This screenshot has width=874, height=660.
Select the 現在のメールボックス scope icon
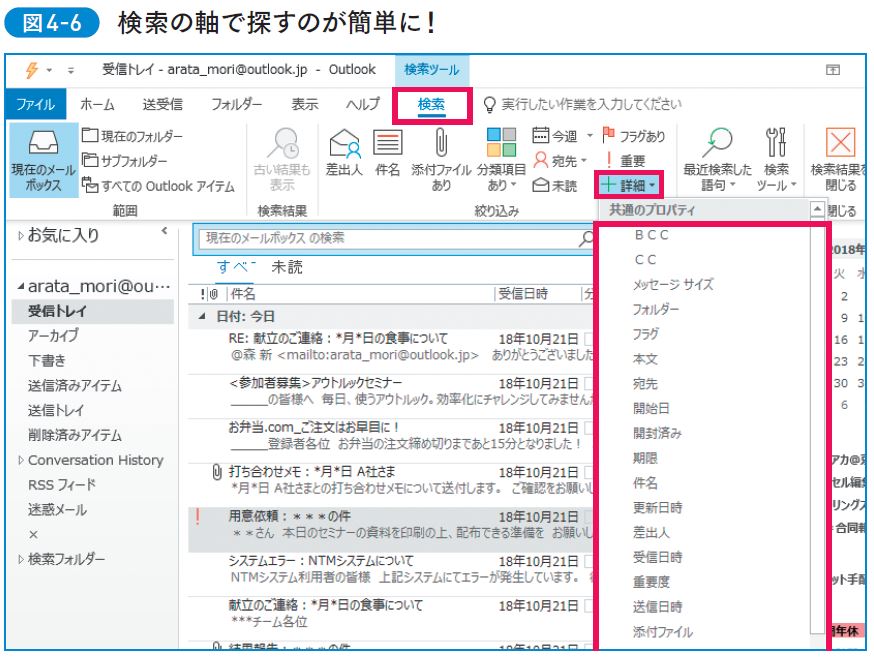click(x=43, y=143)
